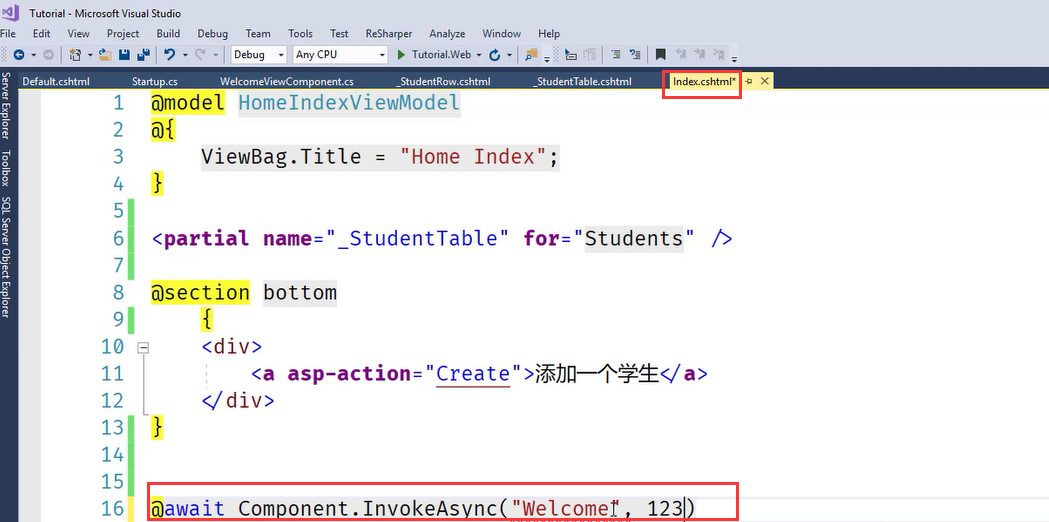Open the Analyze menu
This screenshot has width=1049, height=522.
pos(447,33)
